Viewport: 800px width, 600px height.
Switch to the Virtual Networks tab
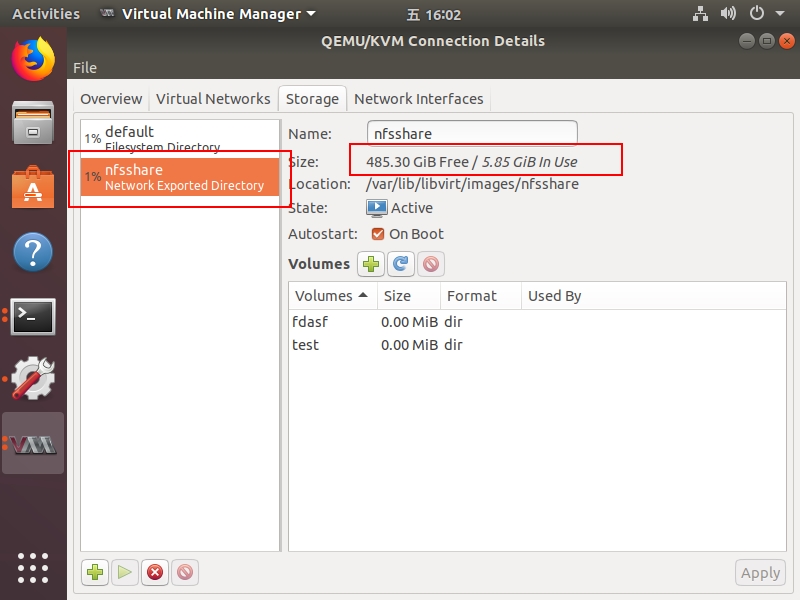[213, 99]
